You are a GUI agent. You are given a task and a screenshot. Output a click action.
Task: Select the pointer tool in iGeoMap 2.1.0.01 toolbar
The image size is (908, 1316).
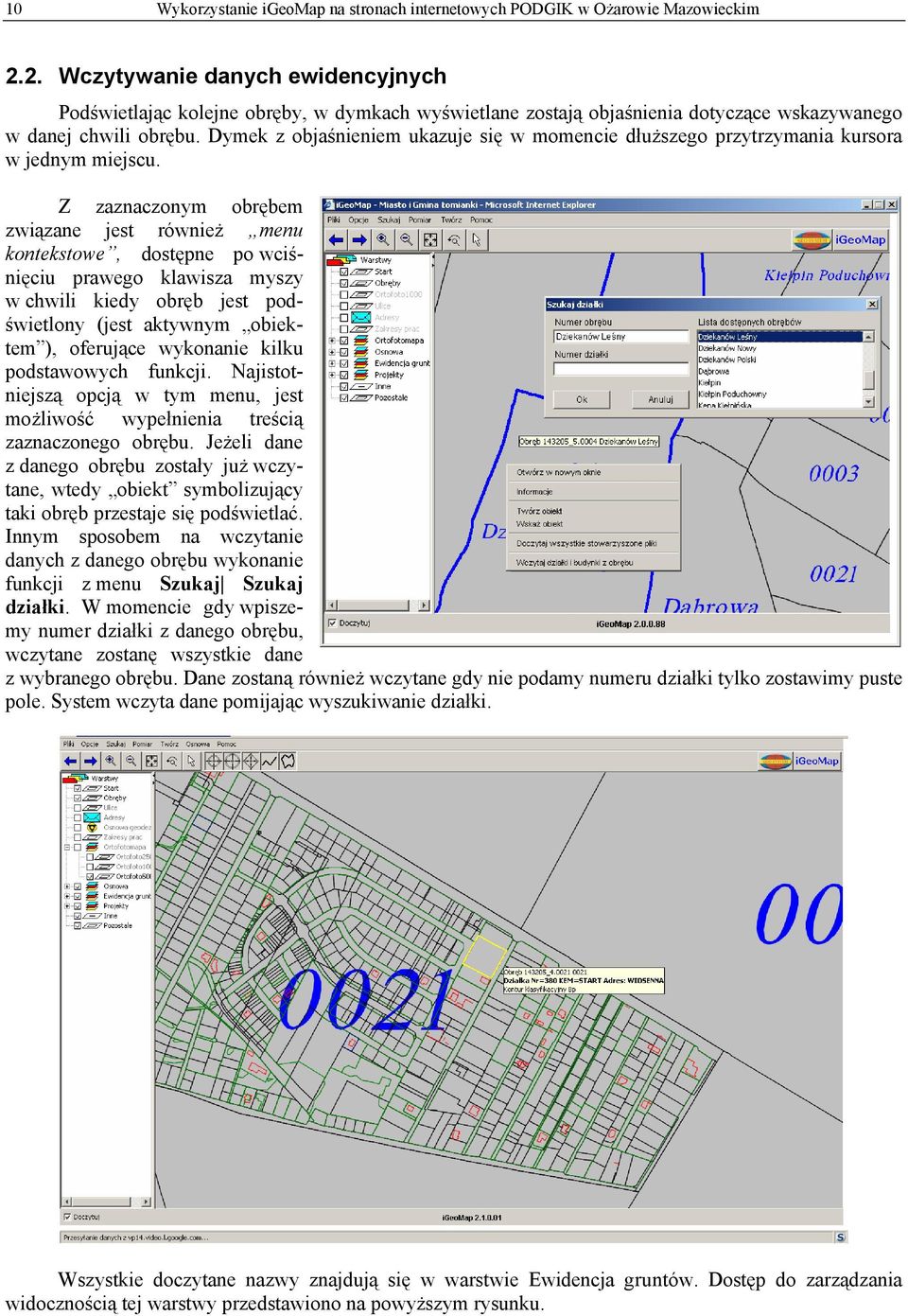(191, 761)
